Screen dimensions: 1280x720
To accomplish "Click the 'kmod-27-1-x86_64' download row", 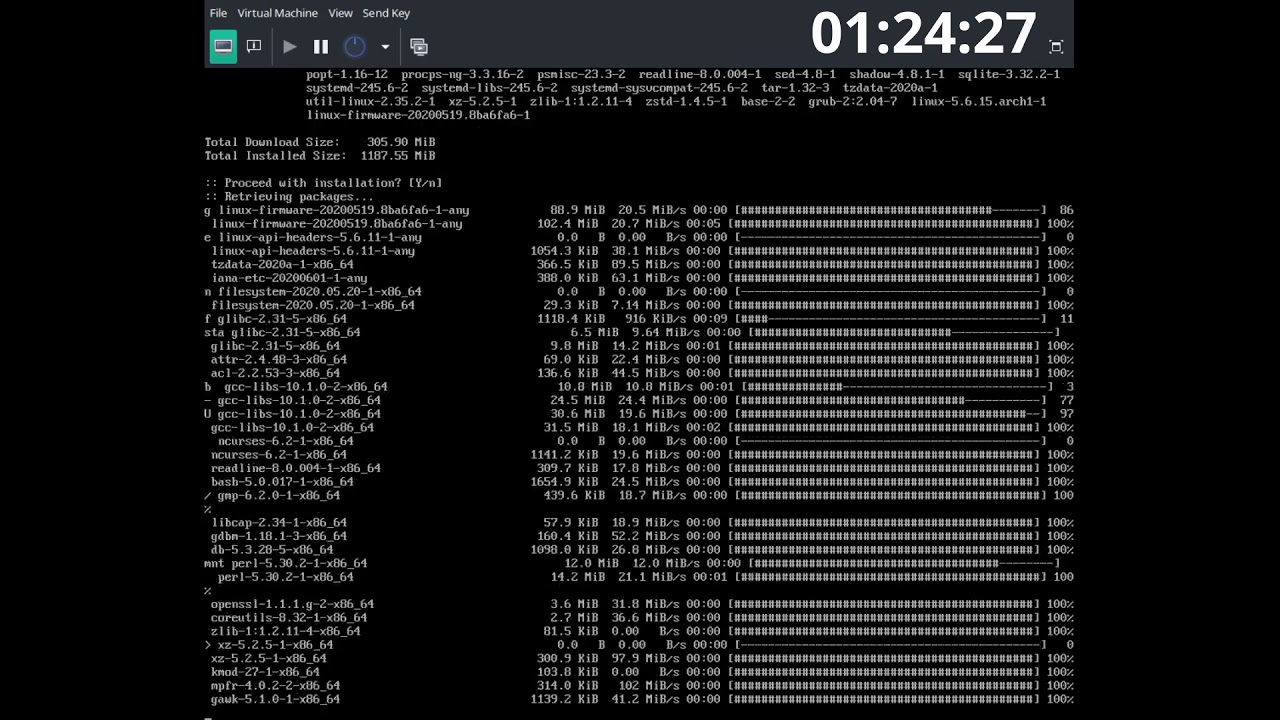I will pos(642,672).
